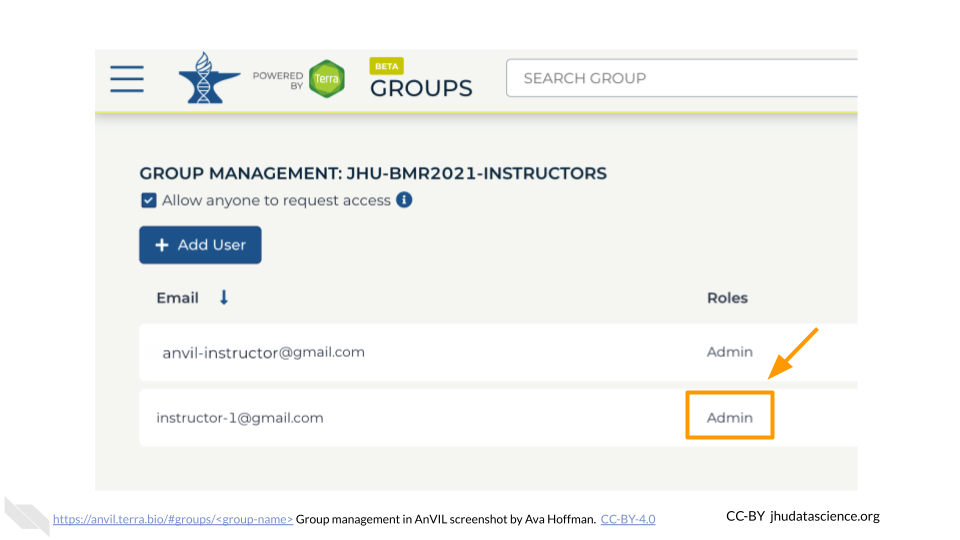Click the gray slide logo in the bottom-left corner
Screen dimensions: 960x540
click(27, 515)
